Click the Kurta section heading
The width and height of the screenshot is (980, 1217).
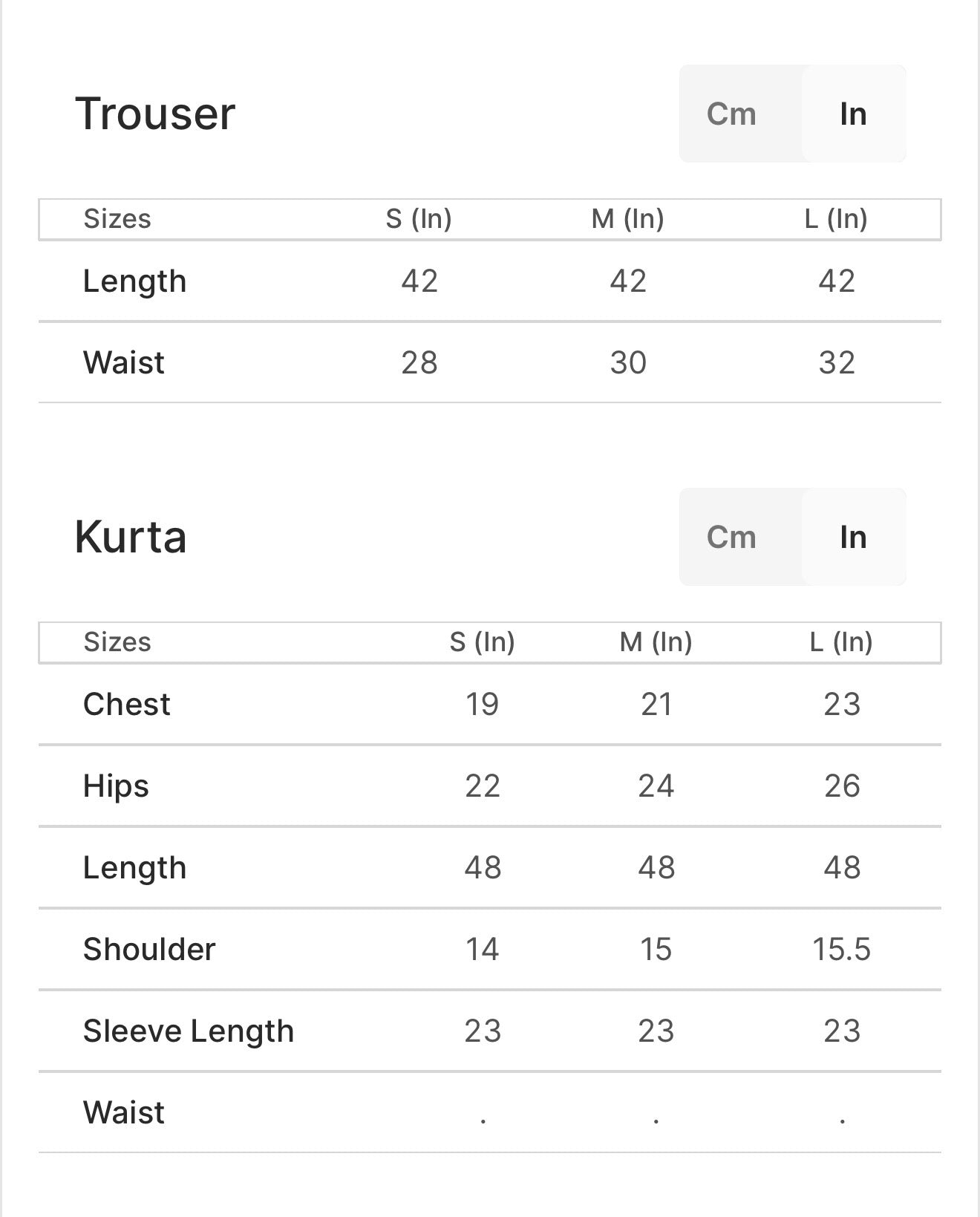131,537
